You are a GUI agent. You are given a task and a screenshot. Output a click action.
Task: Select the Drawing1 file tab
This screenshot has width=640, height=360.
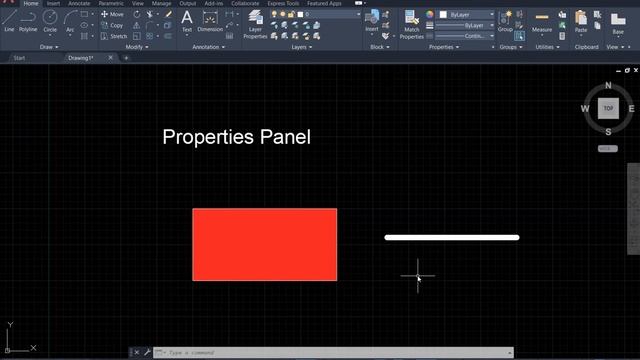80,58
